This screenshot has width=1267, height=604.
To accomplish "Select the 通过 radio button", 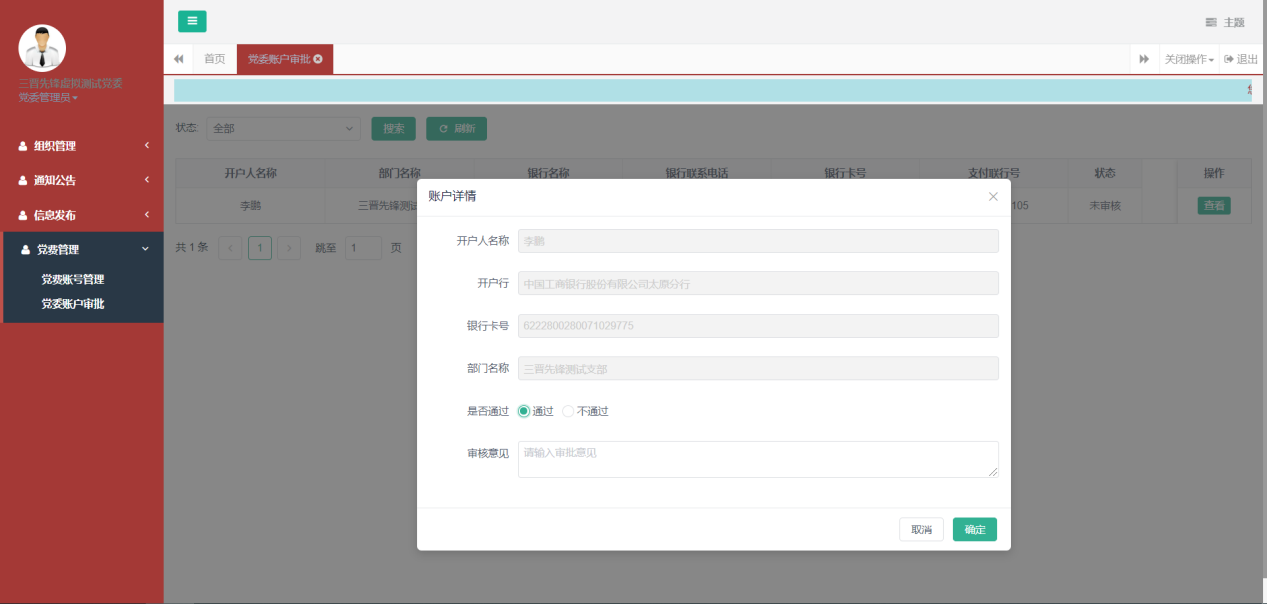I will (524, 411).
